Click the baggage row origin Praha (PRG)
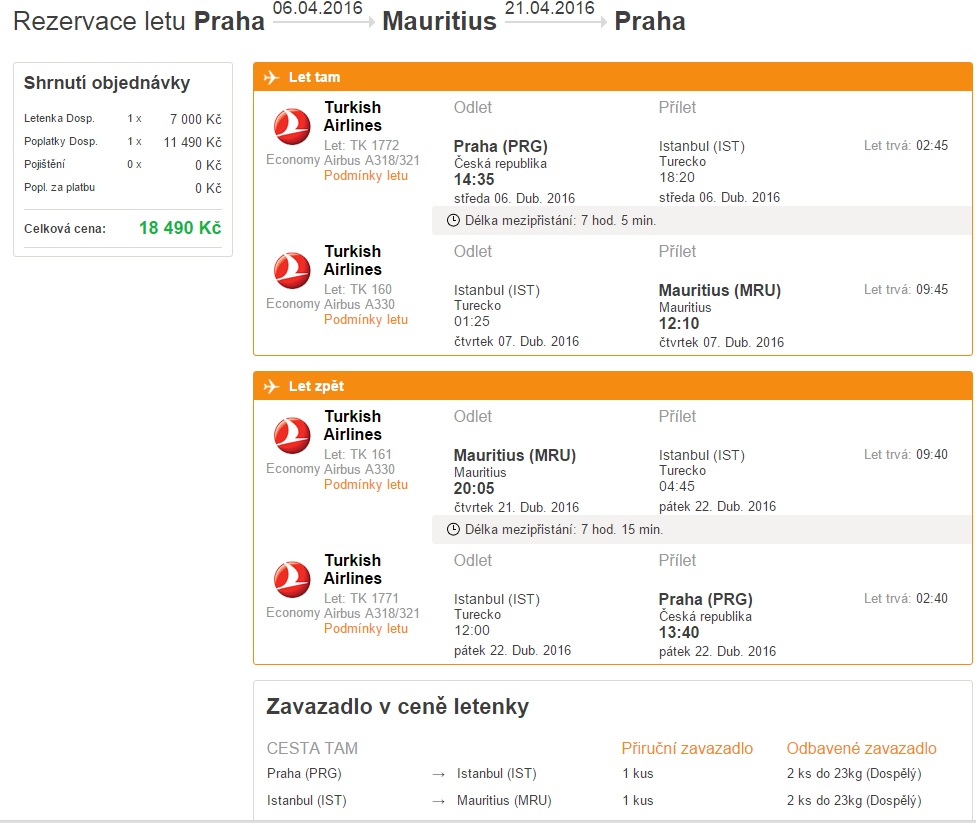 [x=304, y=773]
